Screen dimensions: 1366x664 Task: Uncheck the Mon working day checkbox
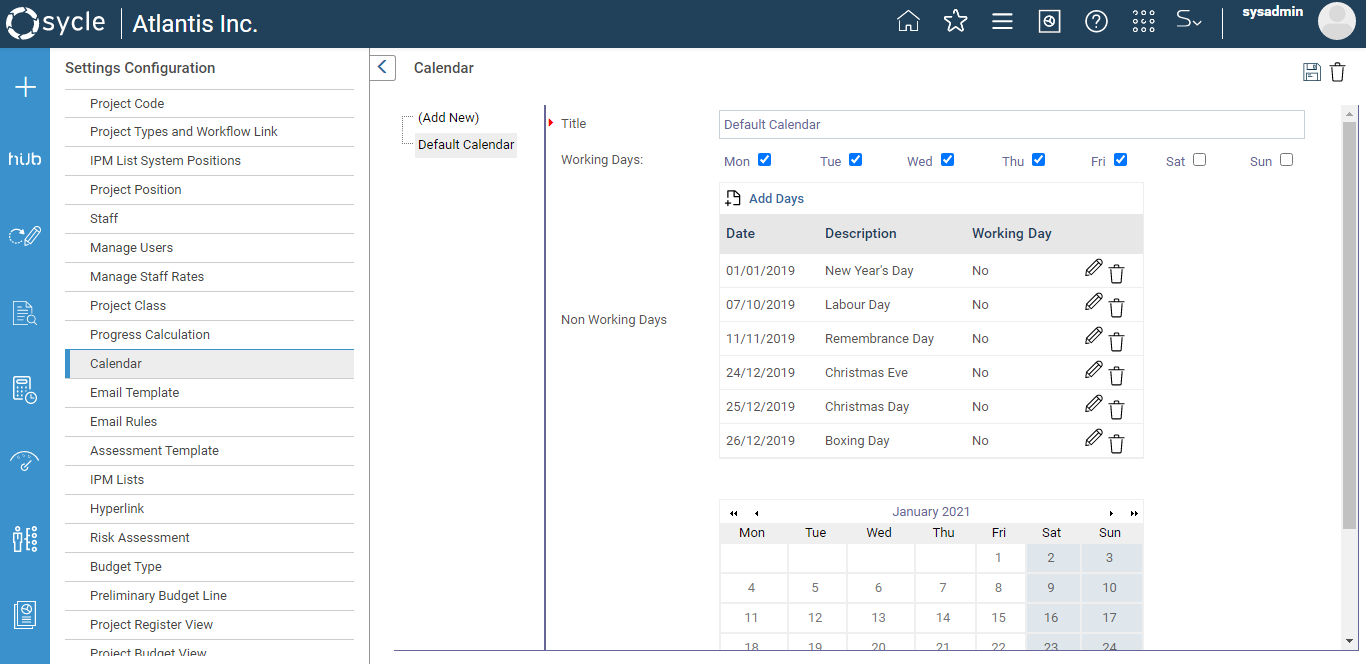coord(764,159)
